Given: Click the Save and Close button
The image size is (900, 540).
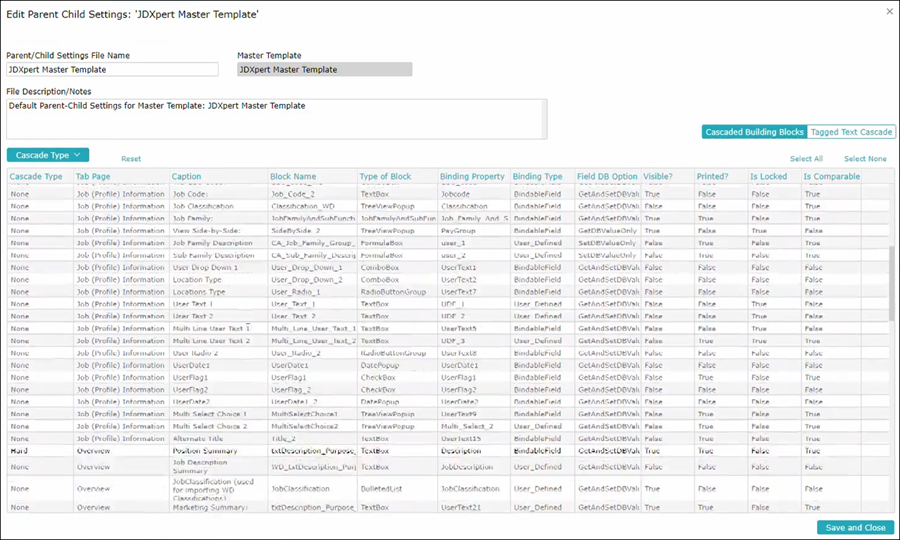Looking at the screenshot, I should coord(855,527).
